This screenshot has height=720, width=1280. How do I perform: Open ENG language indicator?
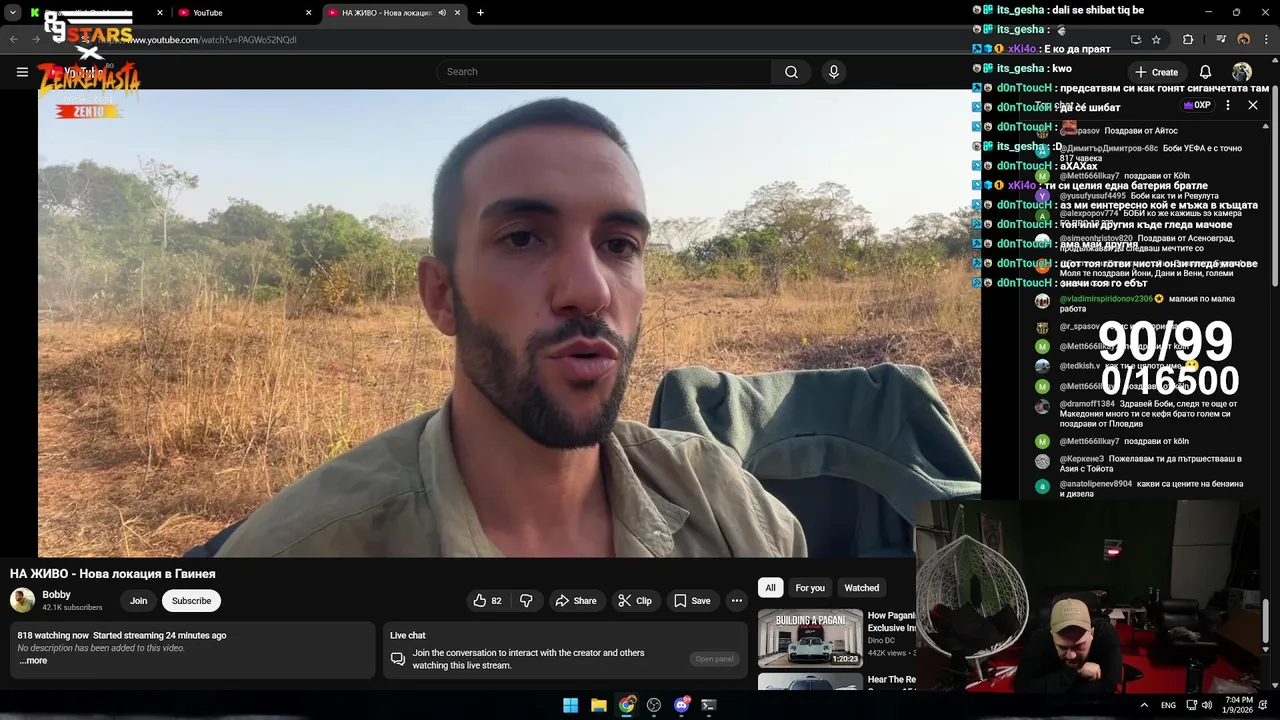(1168, 705)
